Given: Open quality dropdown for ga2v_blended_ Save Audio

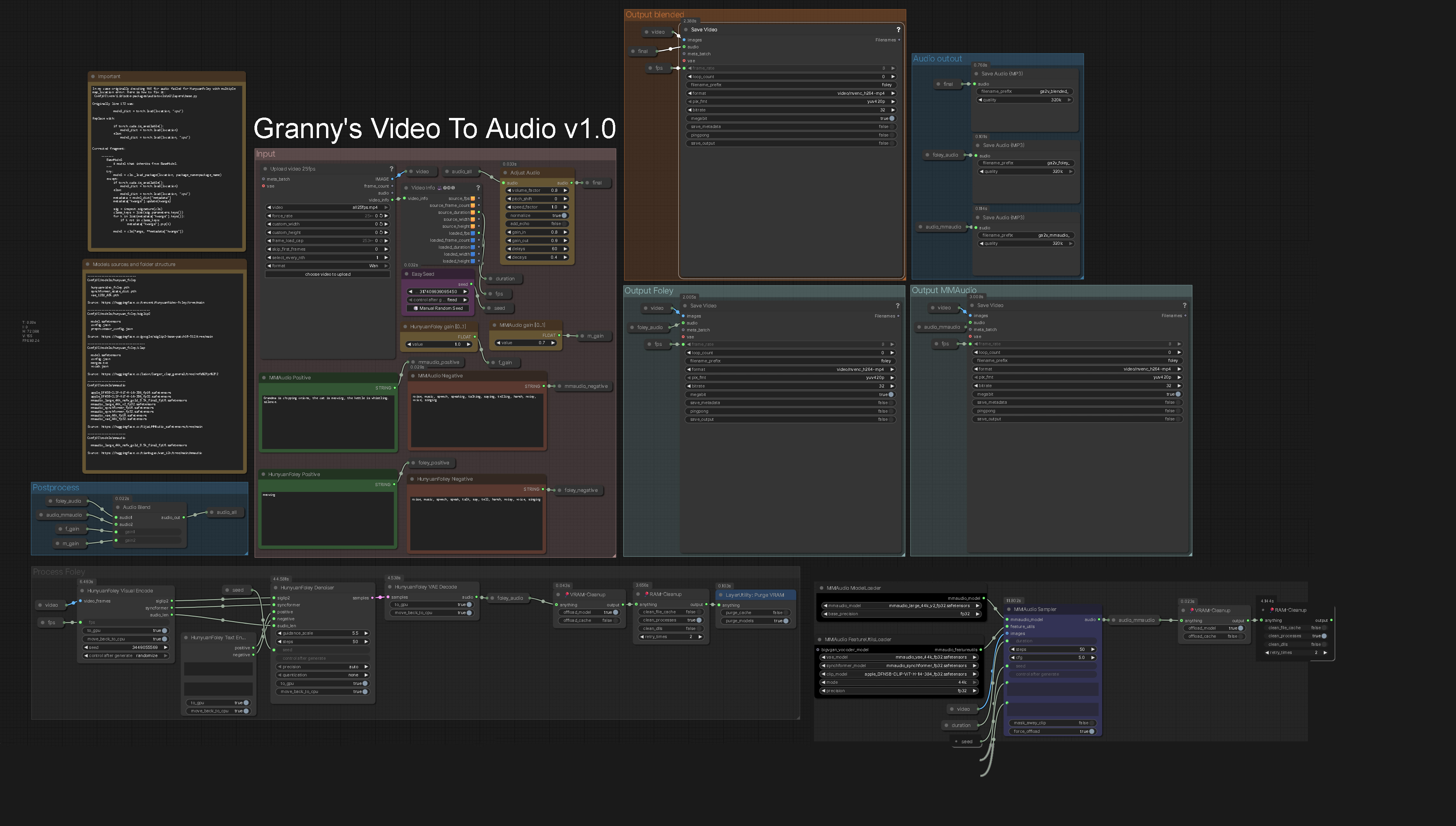Looking at the screenshot, I should coord(1025,101).
